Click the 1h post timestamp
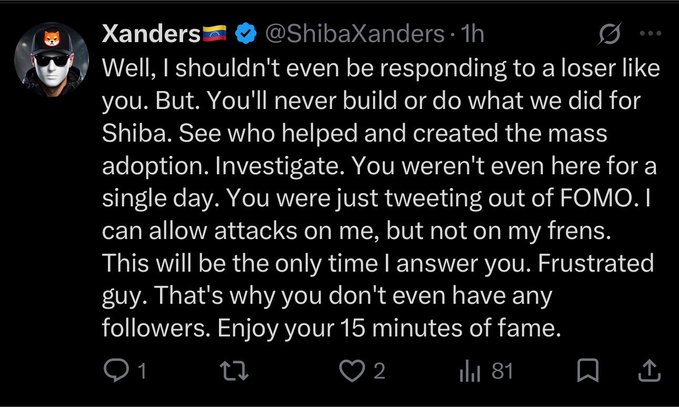 pos(472,33)
